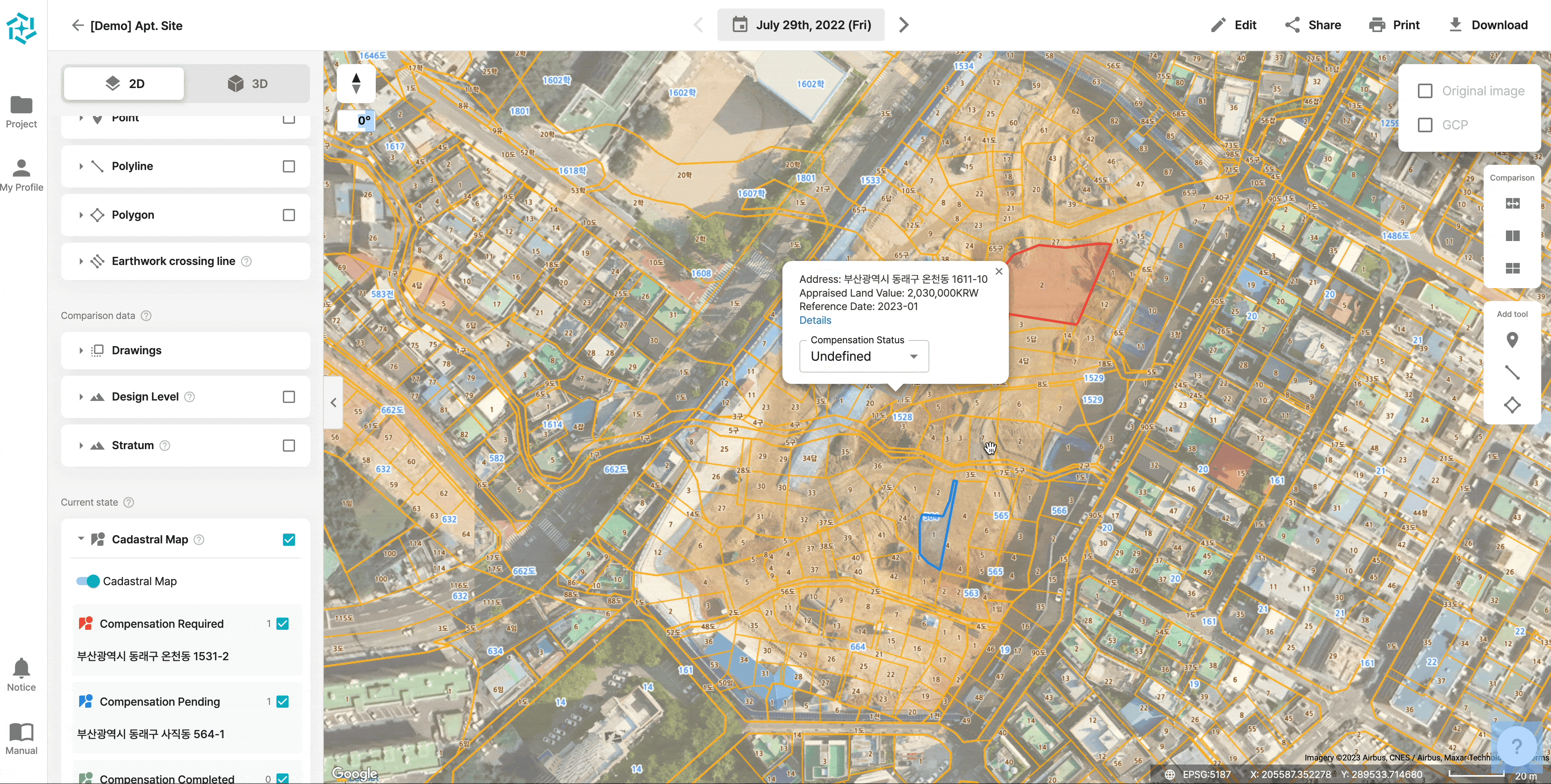Click the Compensation Required red color icon
The image size is (1551, 784).
coord(86,624)
